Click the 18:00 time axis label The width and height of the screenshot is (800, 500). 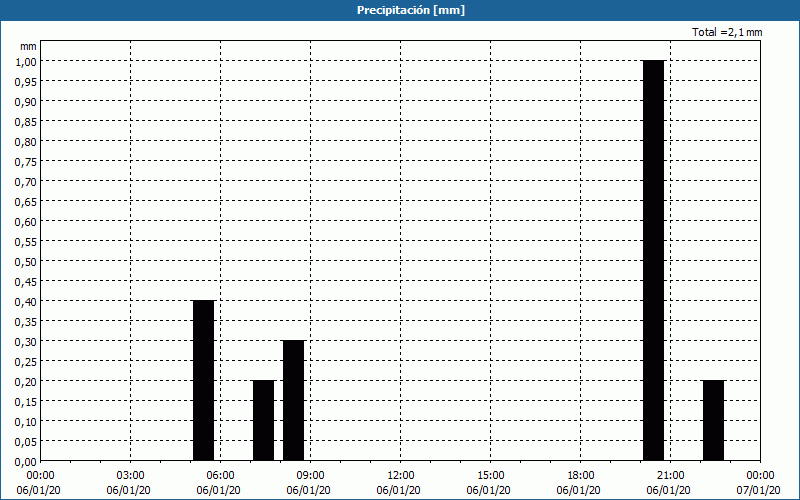click(581, 476)
